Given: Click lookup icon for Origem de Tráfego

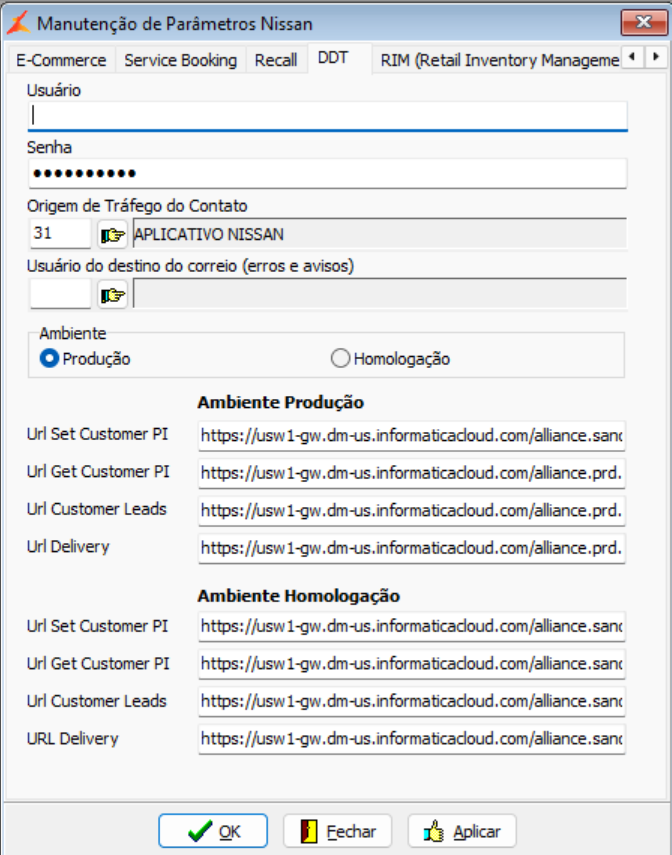Looking at the screenshot, I should click(x=113, y=235).
